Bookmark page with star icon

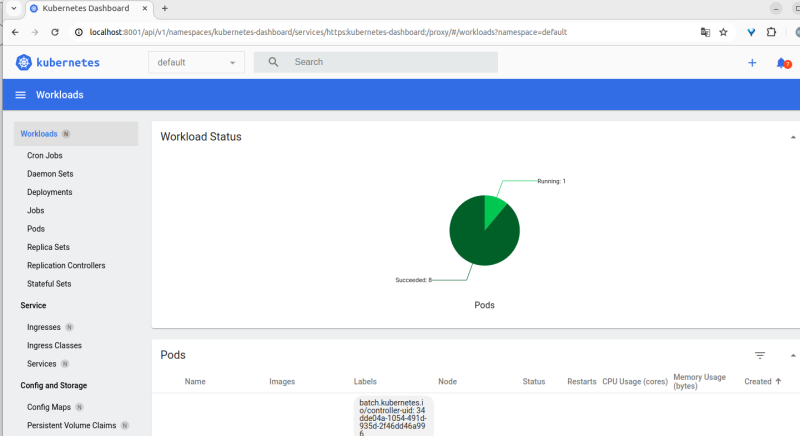tap(723, 32)
